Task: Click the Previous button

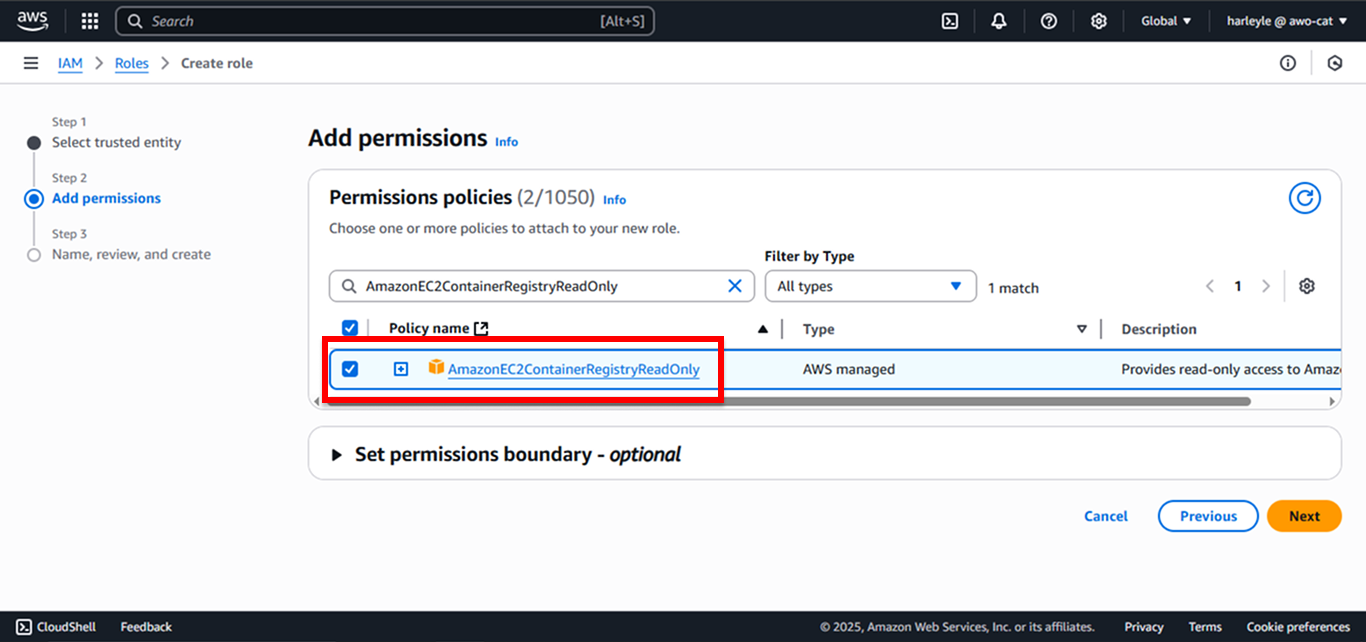Action: 1208,516
